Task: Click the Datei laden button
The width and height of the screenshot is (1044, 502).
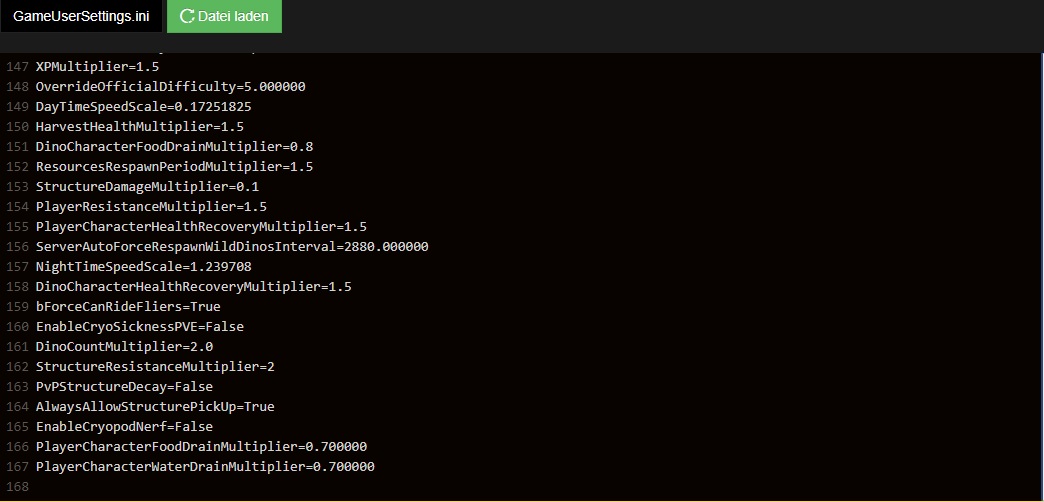Action: (224, 16)
